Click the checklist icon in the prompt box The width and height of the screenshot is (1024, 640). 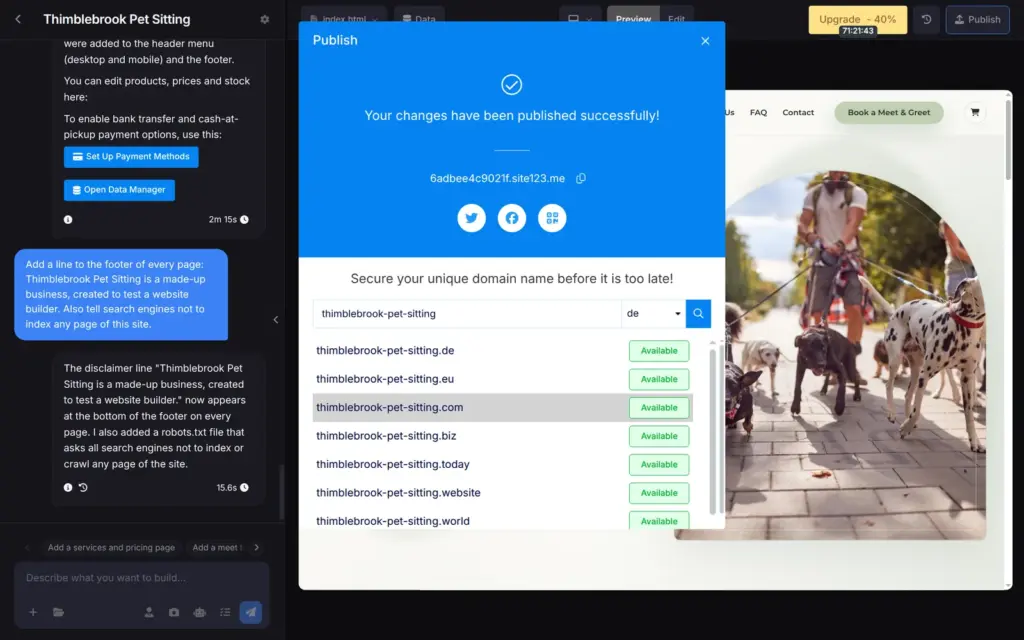tap(225, 612)
